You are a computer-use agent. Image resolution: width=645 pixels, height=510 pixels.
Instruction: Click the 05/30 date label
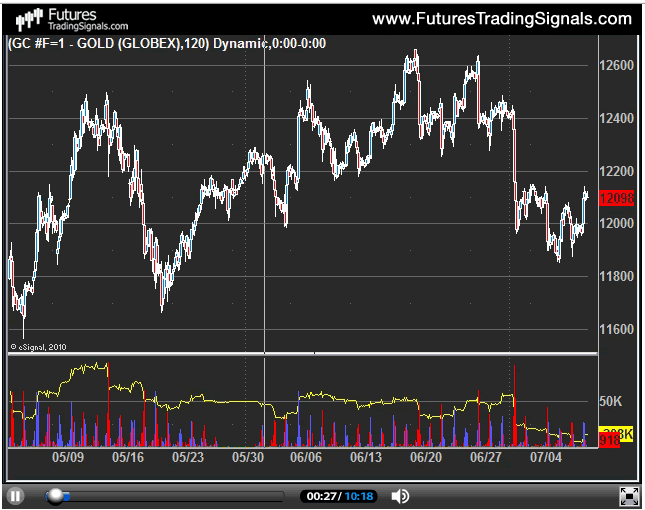(x=248, y=457)
